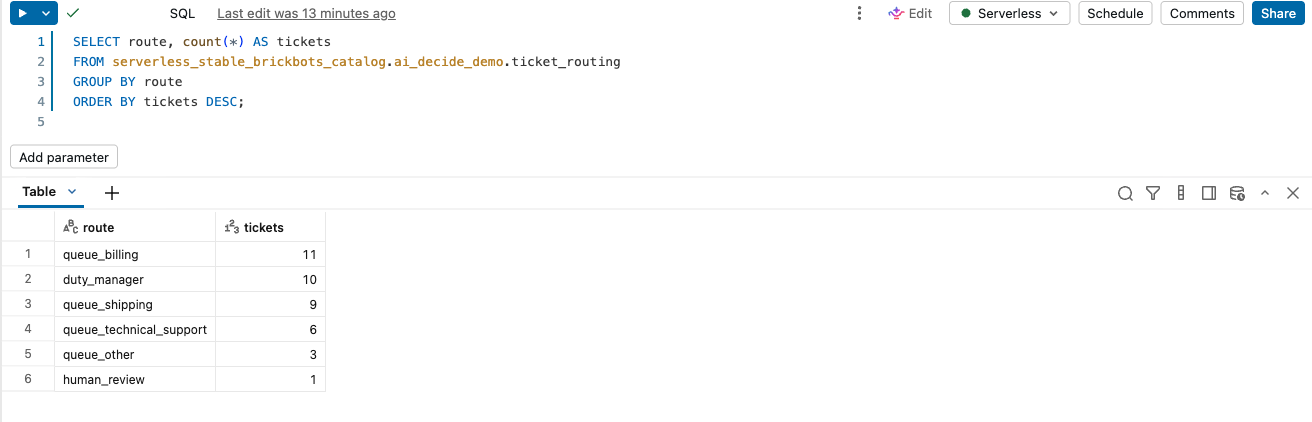Click the Edit assistant button

pos(910,13)
